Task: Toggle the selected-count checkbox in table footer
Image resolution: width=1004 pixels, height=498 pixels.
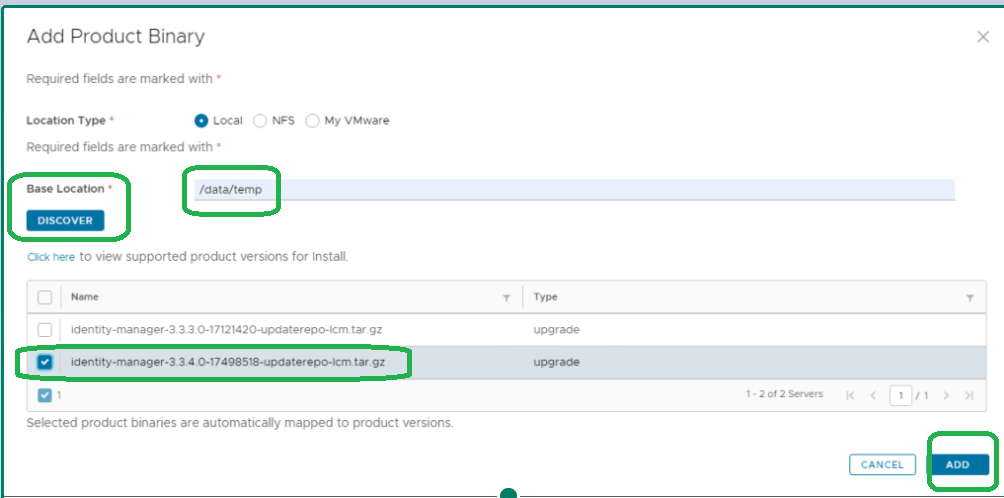Action: point(45,395)
